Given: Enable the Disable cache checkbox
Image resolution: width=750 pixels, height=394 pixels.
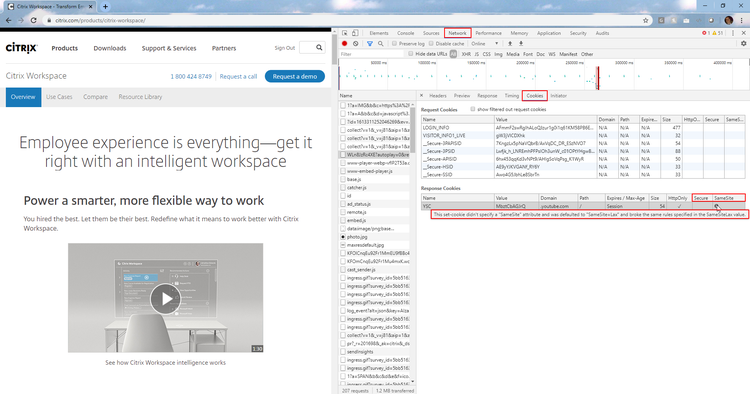Looking at the screenshot, I should click(x=431, y=44).
